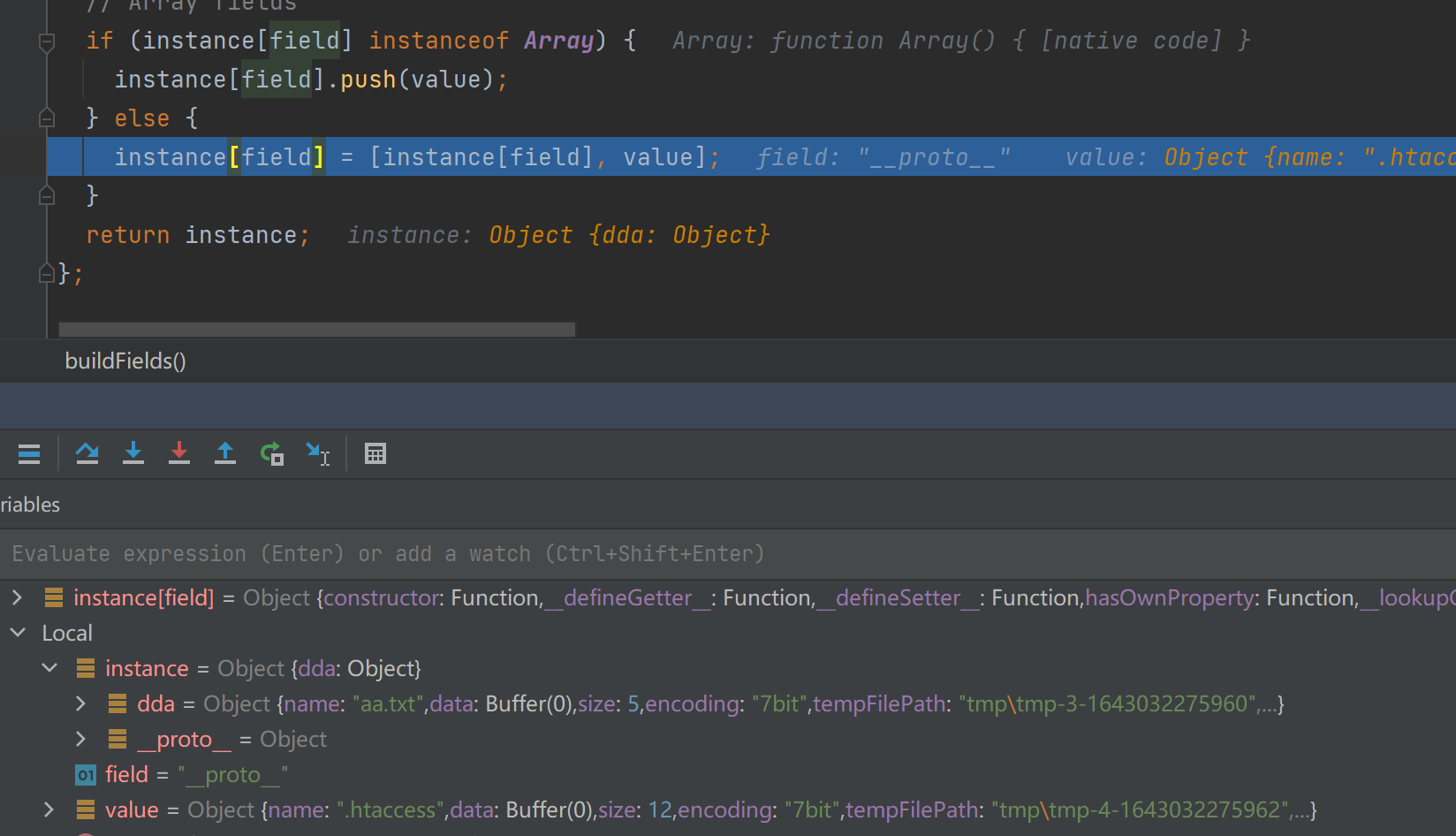
Task: Click the Evaluate expression input field
Action: [728, 553]
